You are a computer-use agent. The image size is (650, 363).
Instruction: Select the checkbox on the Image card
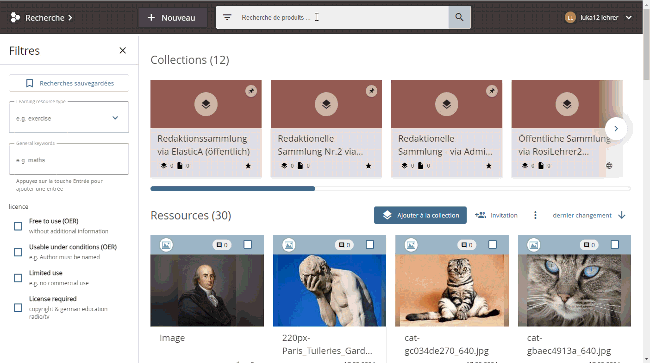[247, 245]
